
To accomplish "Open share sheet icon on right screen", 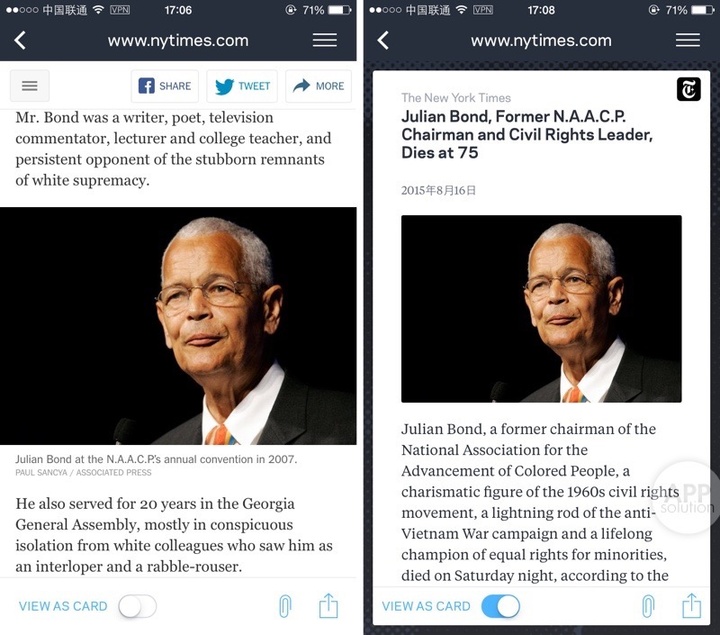I will [691, 606].
